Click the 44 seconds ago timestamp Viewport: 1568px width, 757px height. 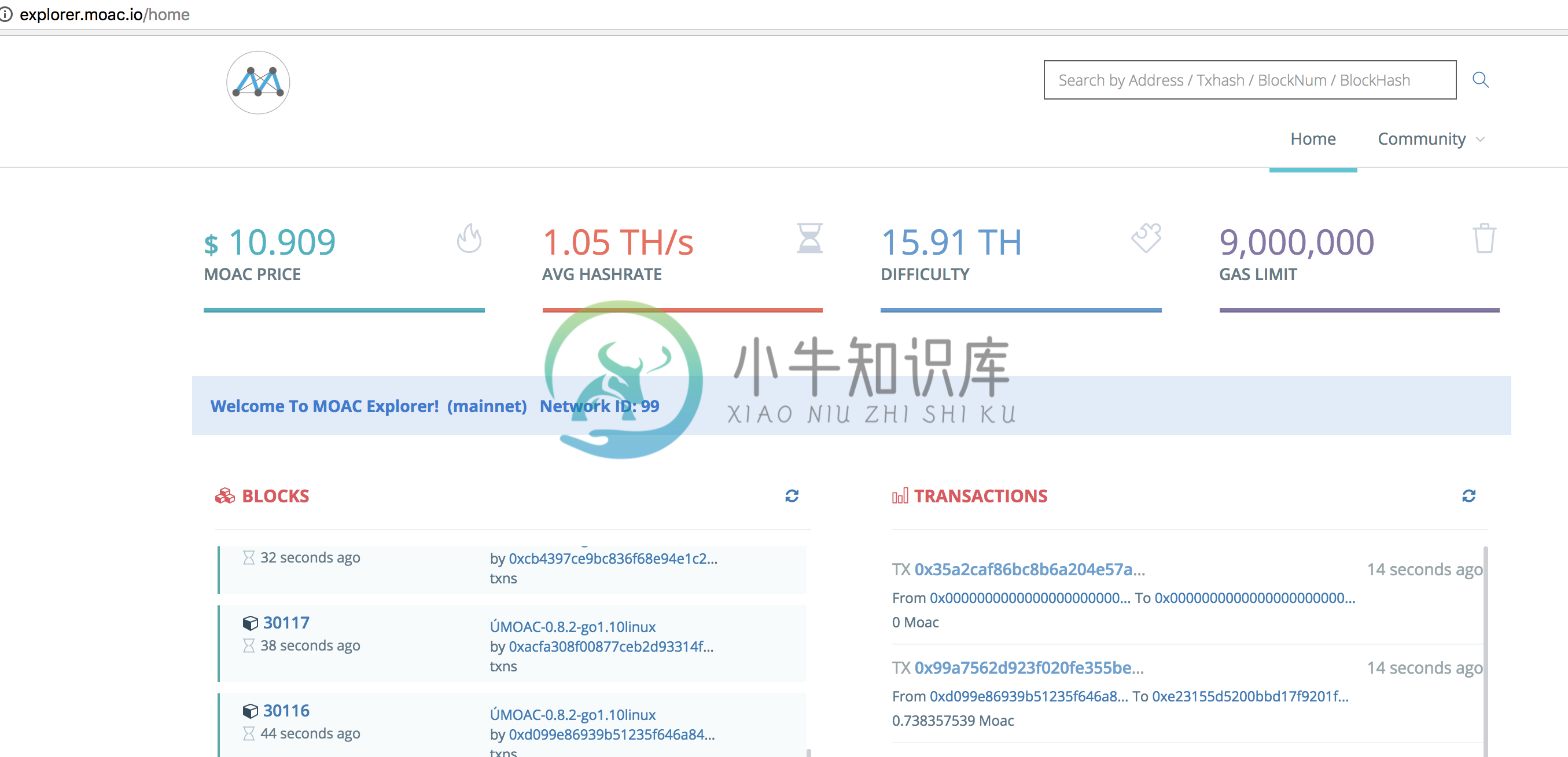tap(311, 733)
